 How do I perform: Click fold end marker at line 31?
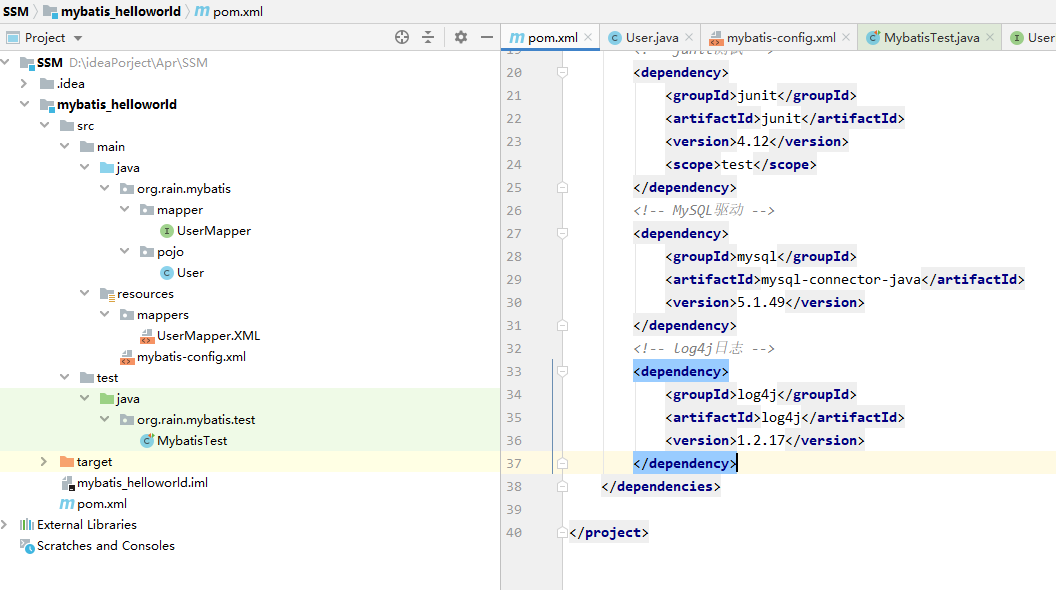[x=562, y=325]
